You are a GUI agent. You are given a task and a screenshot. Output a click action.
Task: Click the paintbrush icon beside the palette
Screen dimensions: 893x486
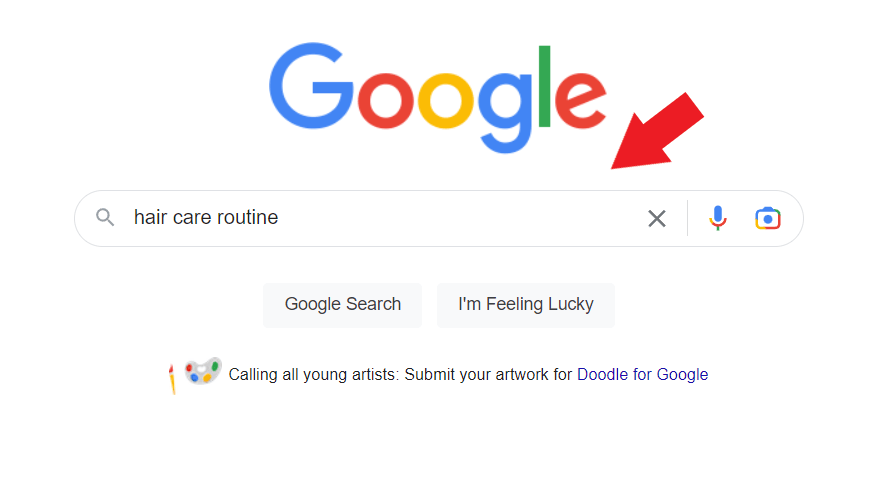tap(172, 377)
